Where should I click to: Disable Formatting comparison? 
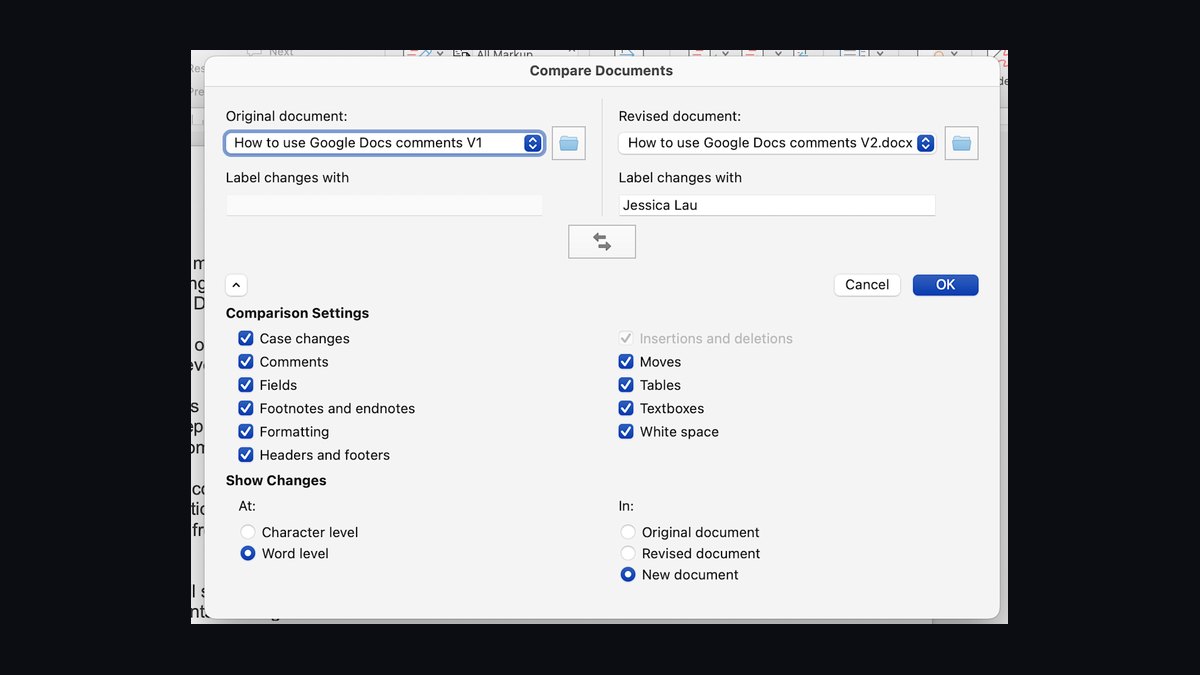[x=246, y=432]
